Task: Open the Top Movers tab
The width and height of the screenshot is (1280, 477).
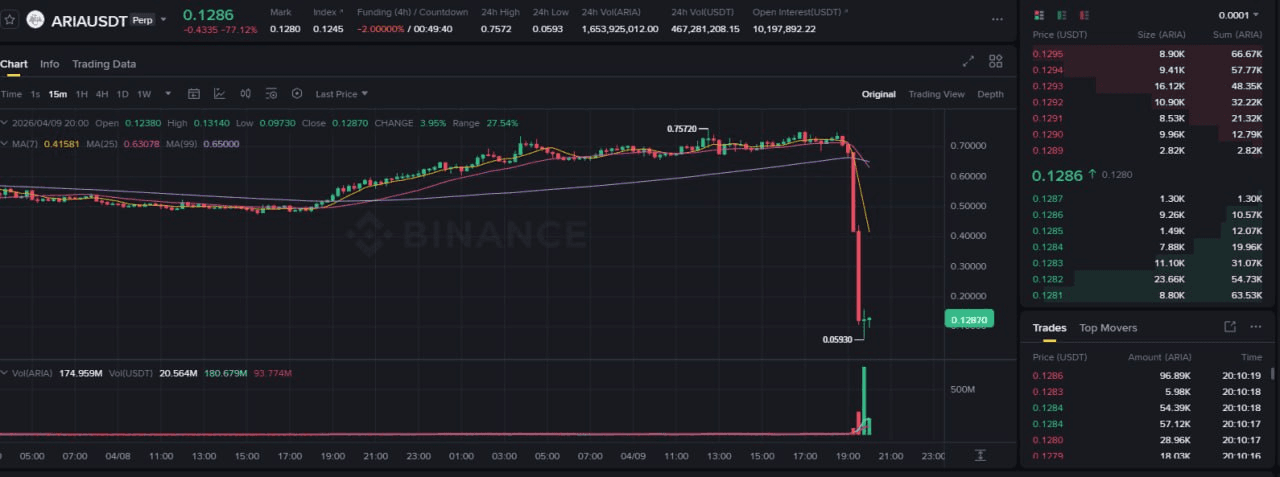Action: pos(1108,328)
